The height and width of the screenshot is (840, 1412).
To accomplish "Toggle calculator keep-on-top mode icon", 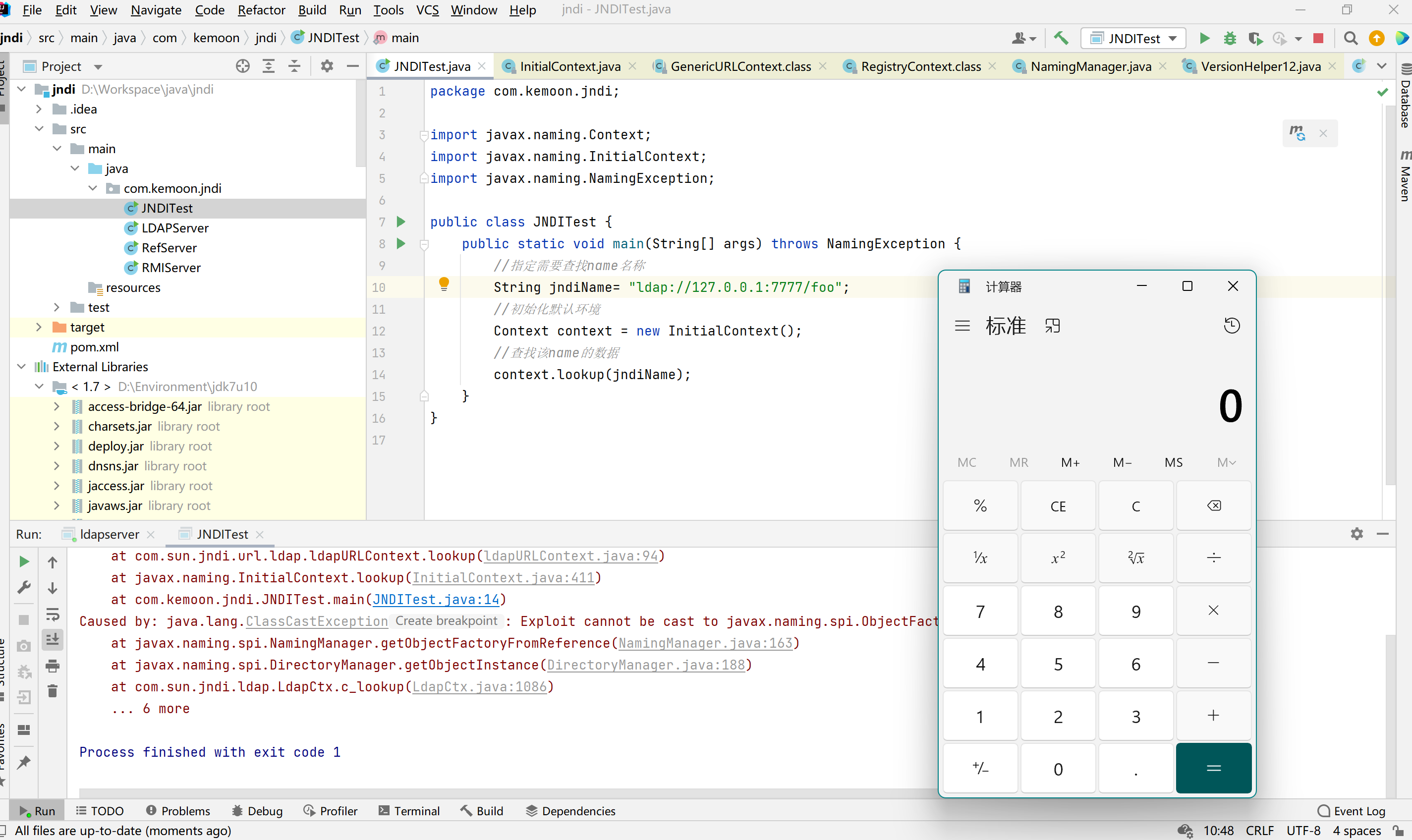I will pos(1052,326).
